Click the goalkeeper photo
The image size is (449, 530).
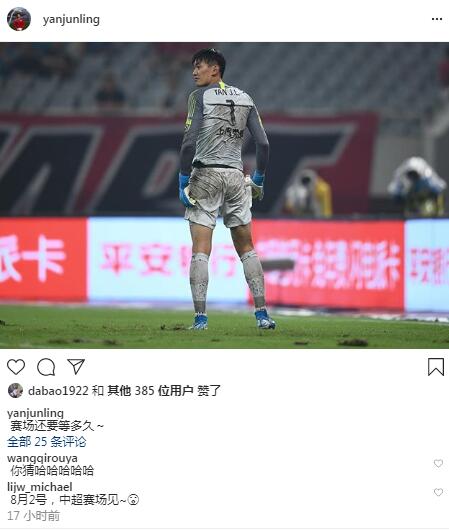224,195
